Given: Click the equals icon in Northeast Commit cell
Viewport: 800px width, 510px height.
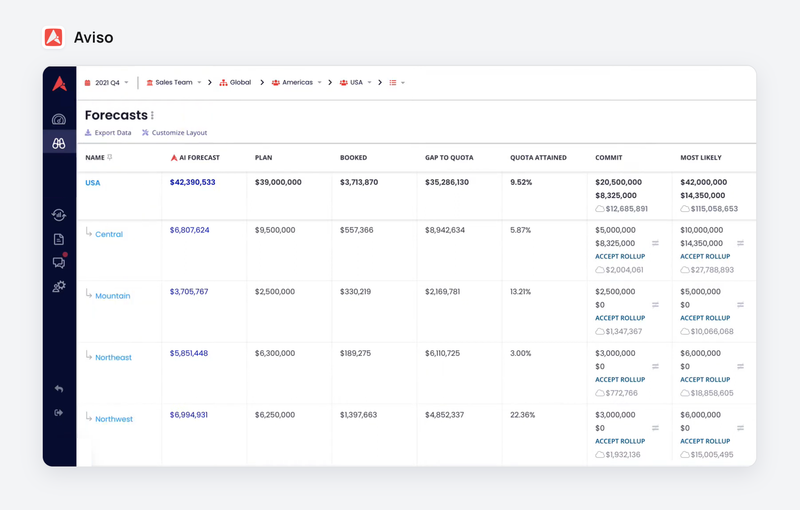Looking at the screenshot, I should [656, 366].
